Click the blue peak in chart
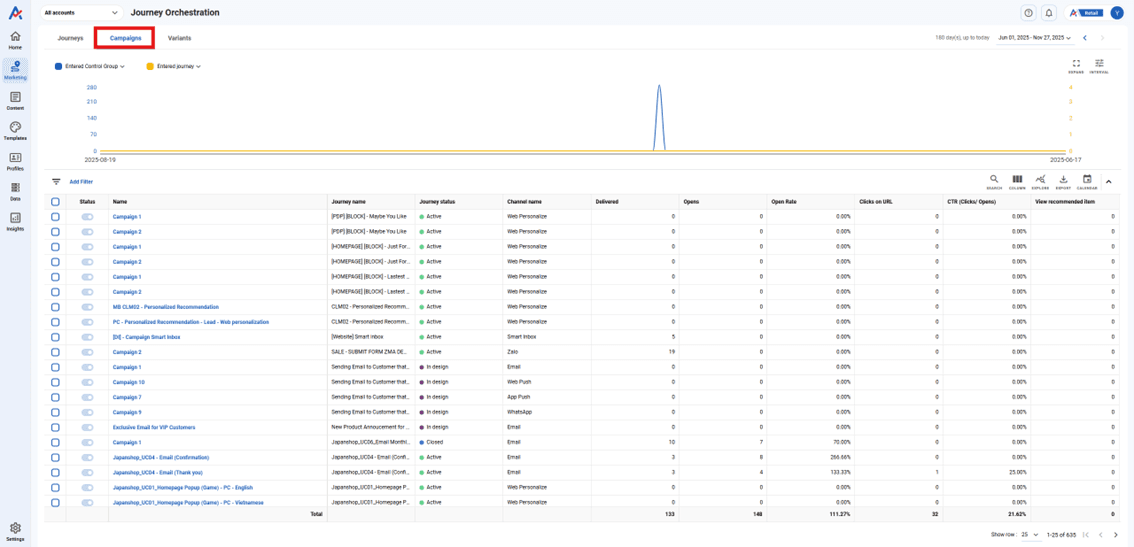 (659, 86)
